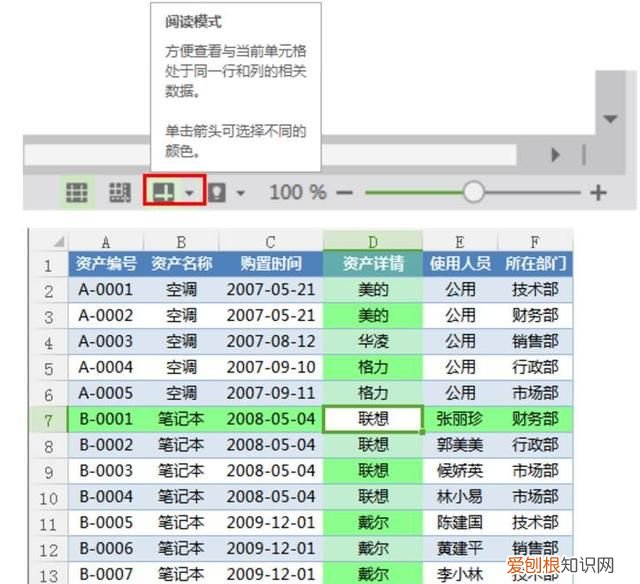The image size is (640, 584).
Task: Select cell 2007-08-12
Action: click(x=270, y=341)
